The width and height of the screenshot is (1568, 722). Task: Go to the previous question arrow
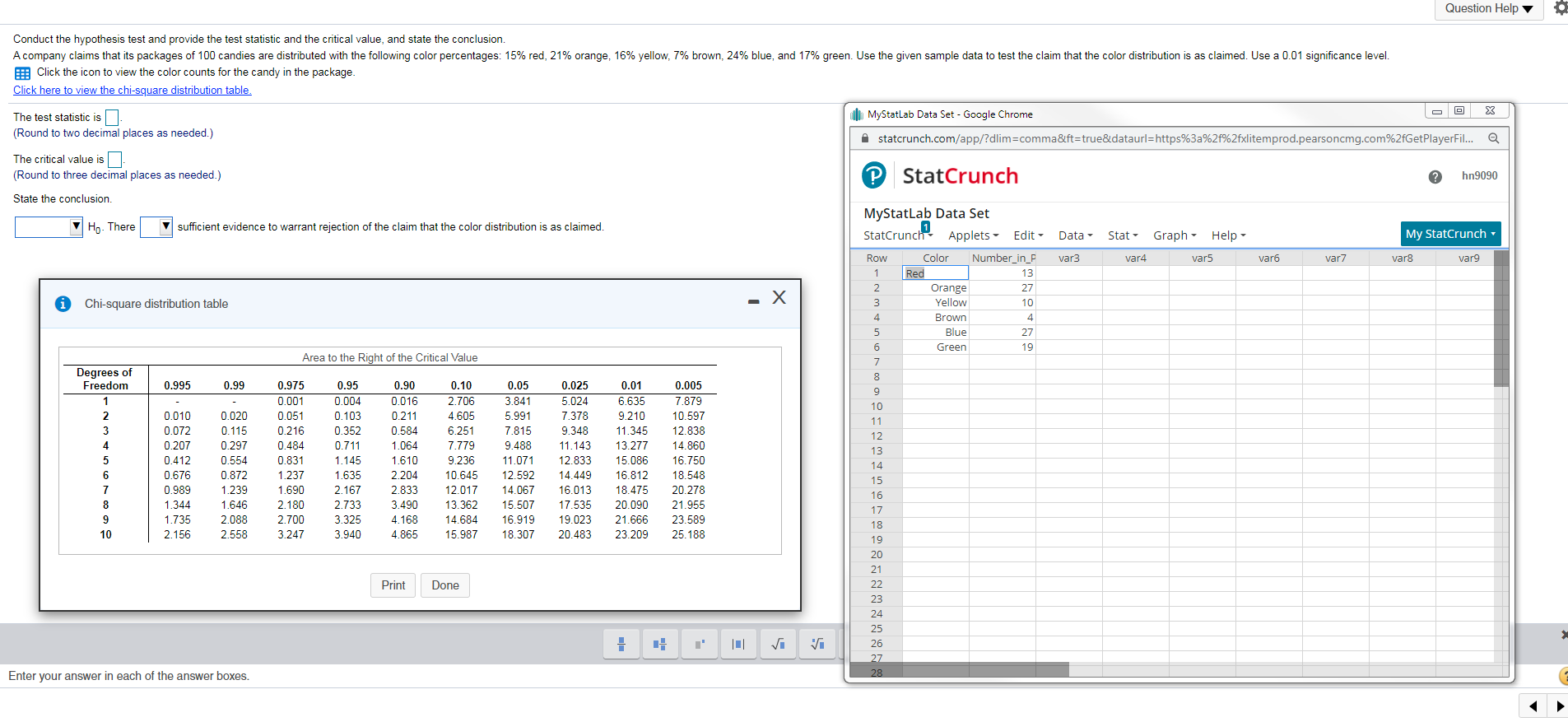pyautogui.click(x=1533, y=706)
